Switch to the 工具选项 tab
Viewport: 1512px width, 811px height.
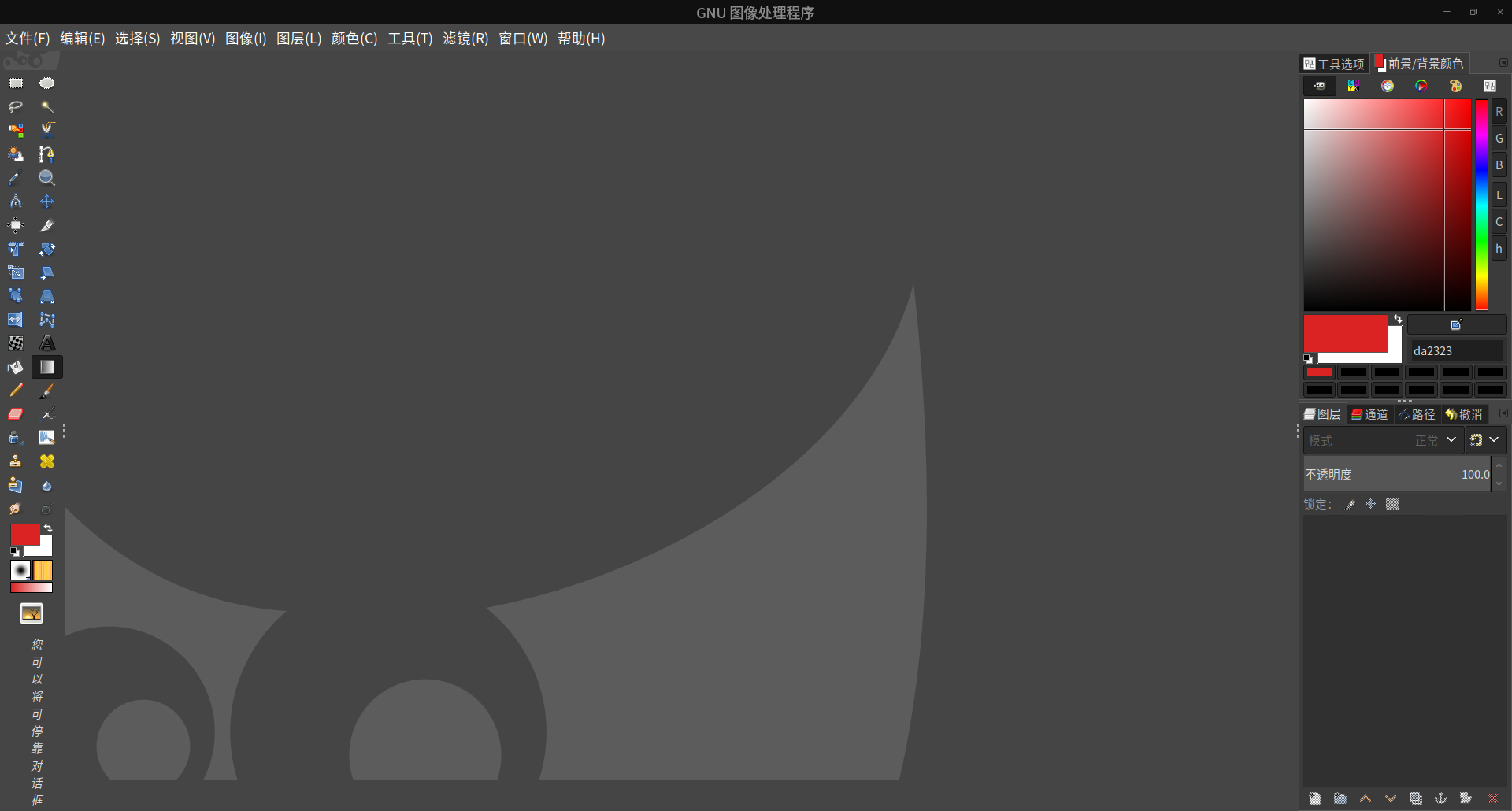(x=1334, y=64)
